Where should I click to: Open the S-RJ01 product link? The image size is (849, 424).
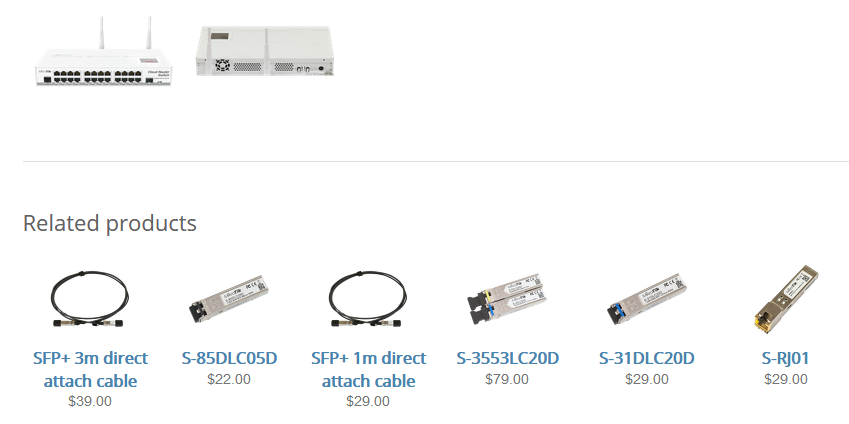pyautogui.click(x=785, y=358)
